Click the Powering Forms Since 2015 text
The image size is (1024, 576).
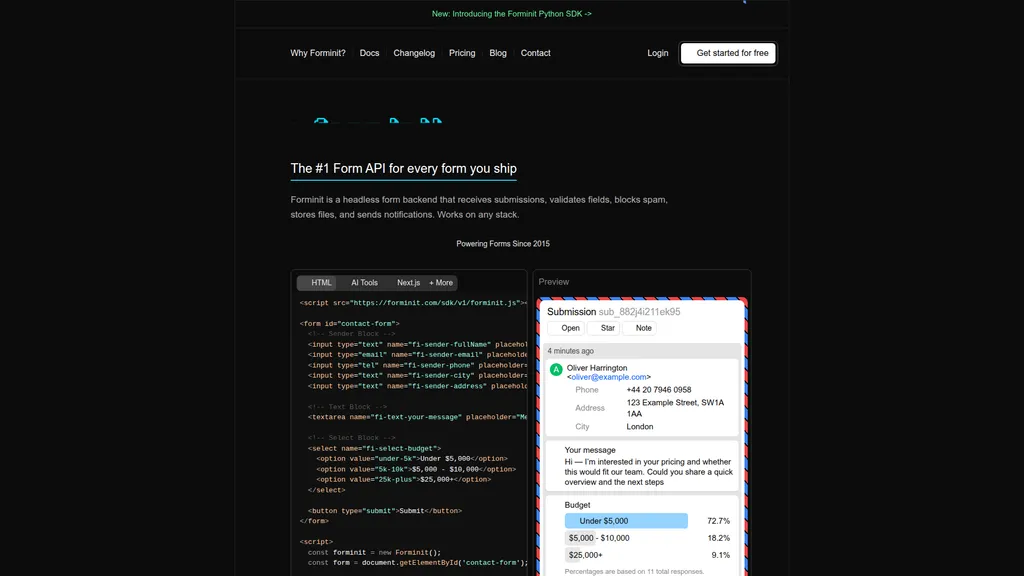point(503,244)
